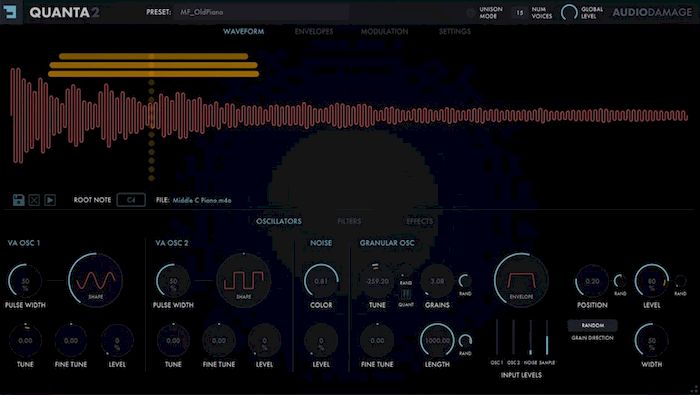
Task: Toggle the Unison Mode switch
Action: pyautogui.click(x=471, y=12)
